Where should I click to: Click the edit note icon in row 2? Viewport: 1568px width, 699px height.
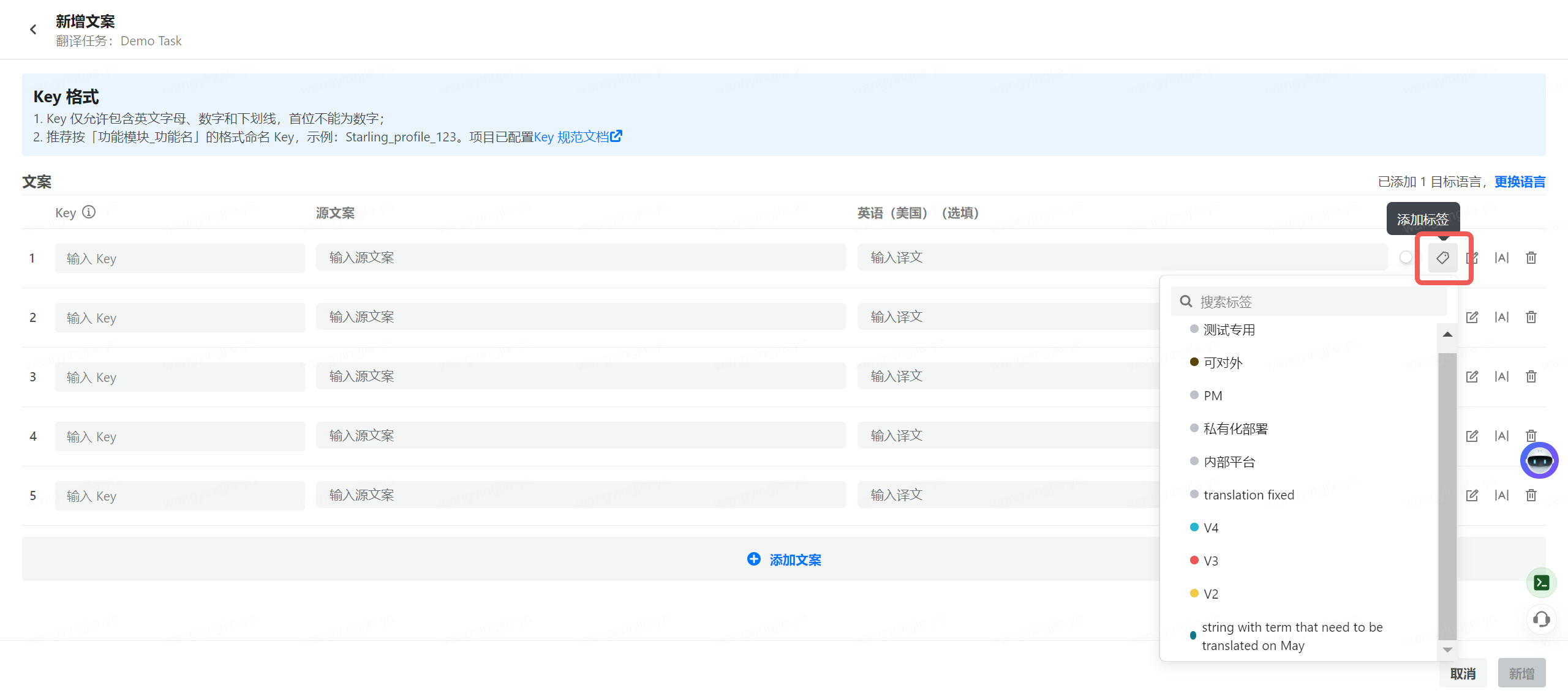point(1472,317)
